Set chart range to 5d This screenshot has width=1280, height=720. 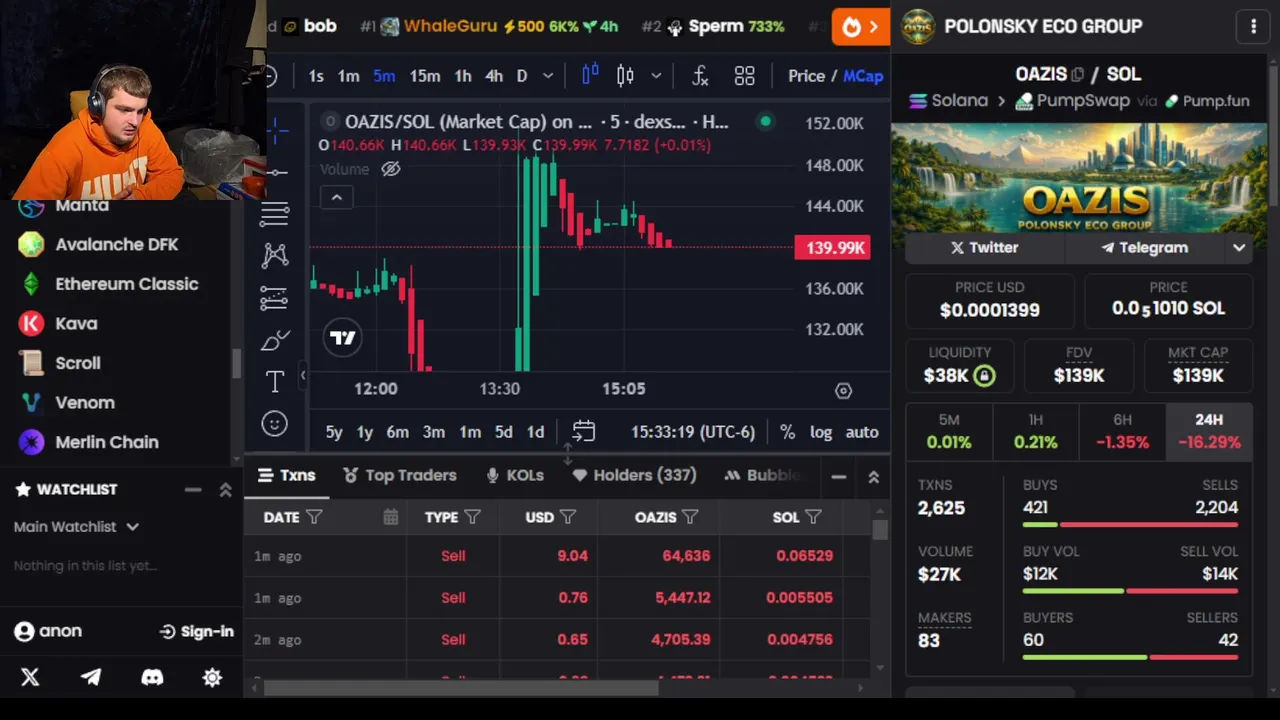click(503, 432)
